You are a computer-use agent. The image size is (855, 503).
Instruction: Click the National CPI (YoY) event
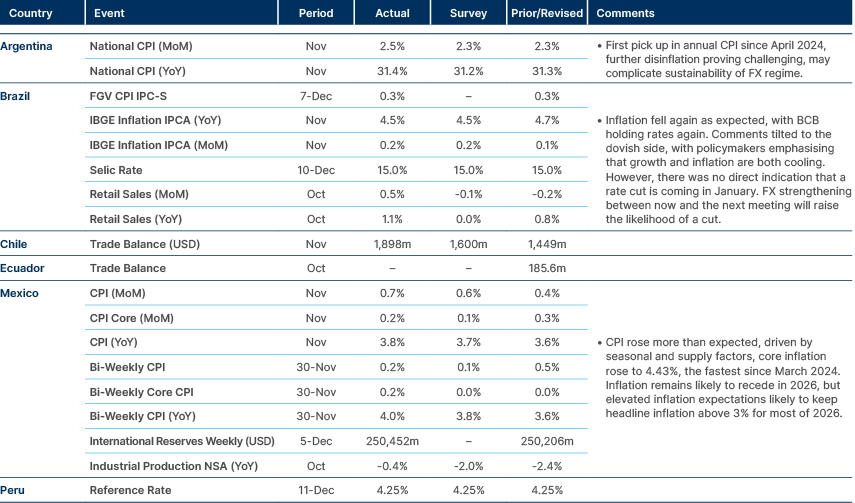coord(137,71)
